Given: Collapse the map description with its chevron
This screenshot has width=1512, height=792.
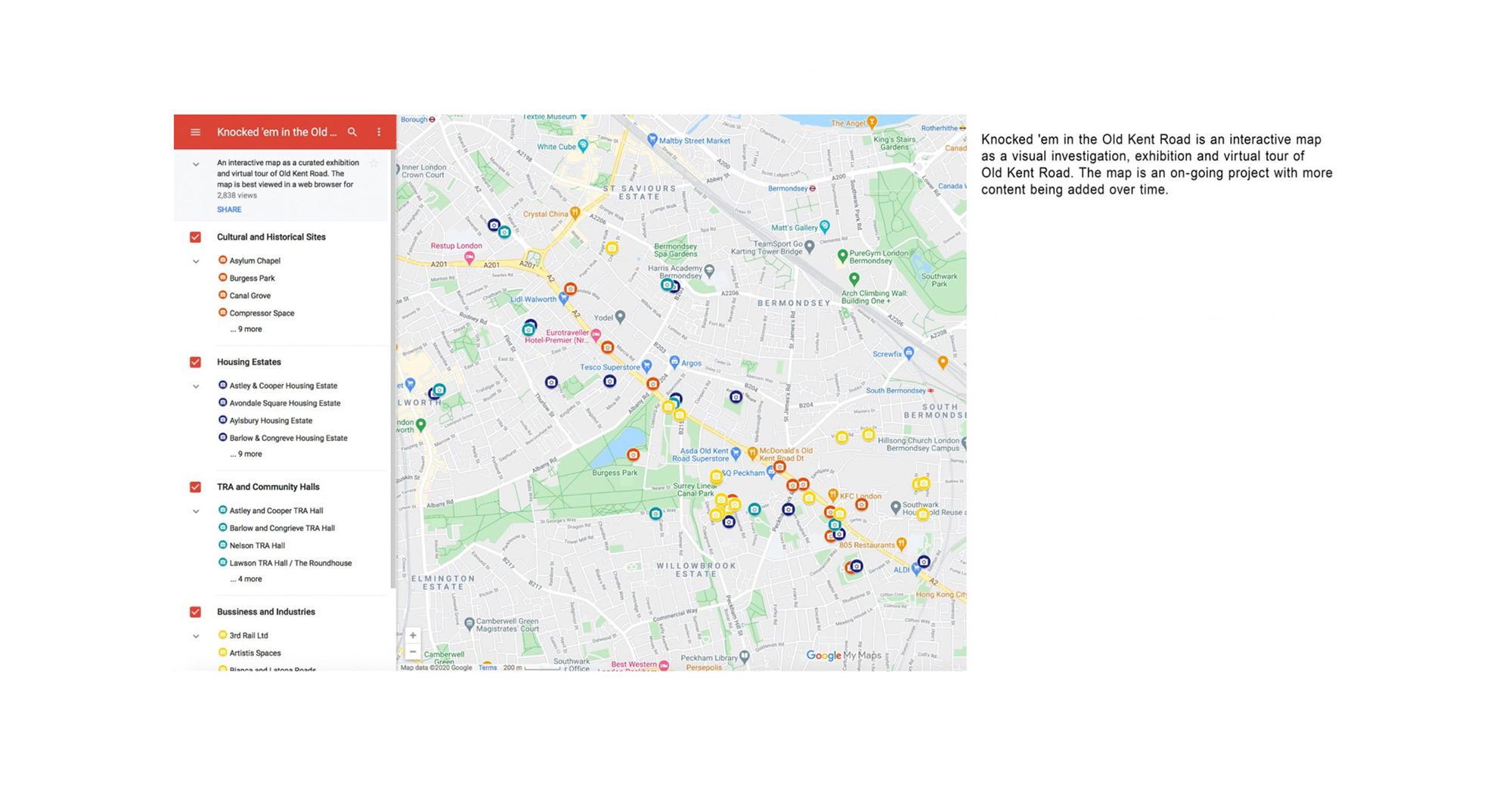Looking at the screenshot, I should (196, 164).
